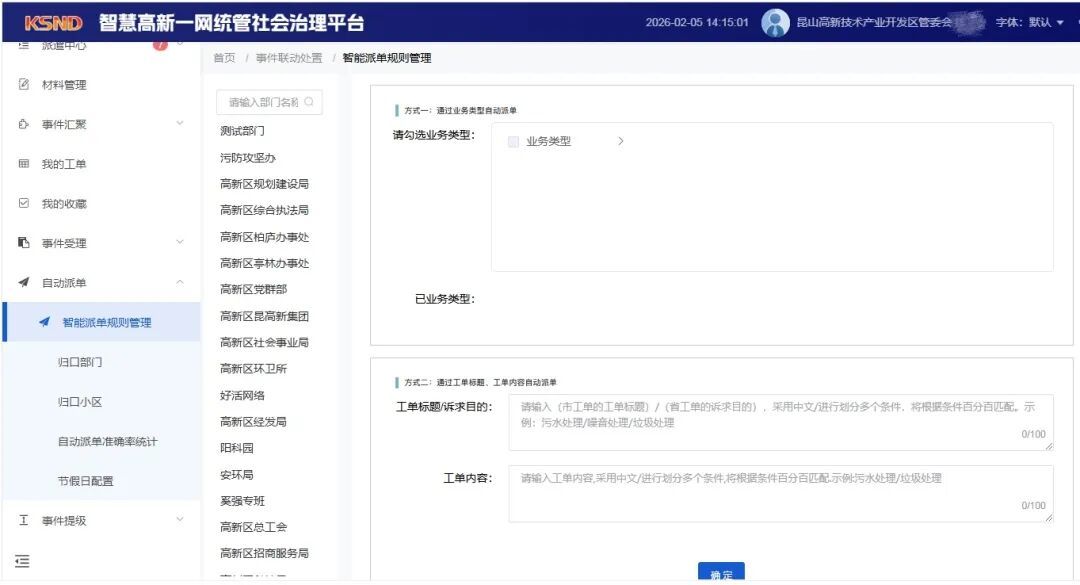Click the 我的收藏 icon in sidebar

coord(24,204)
